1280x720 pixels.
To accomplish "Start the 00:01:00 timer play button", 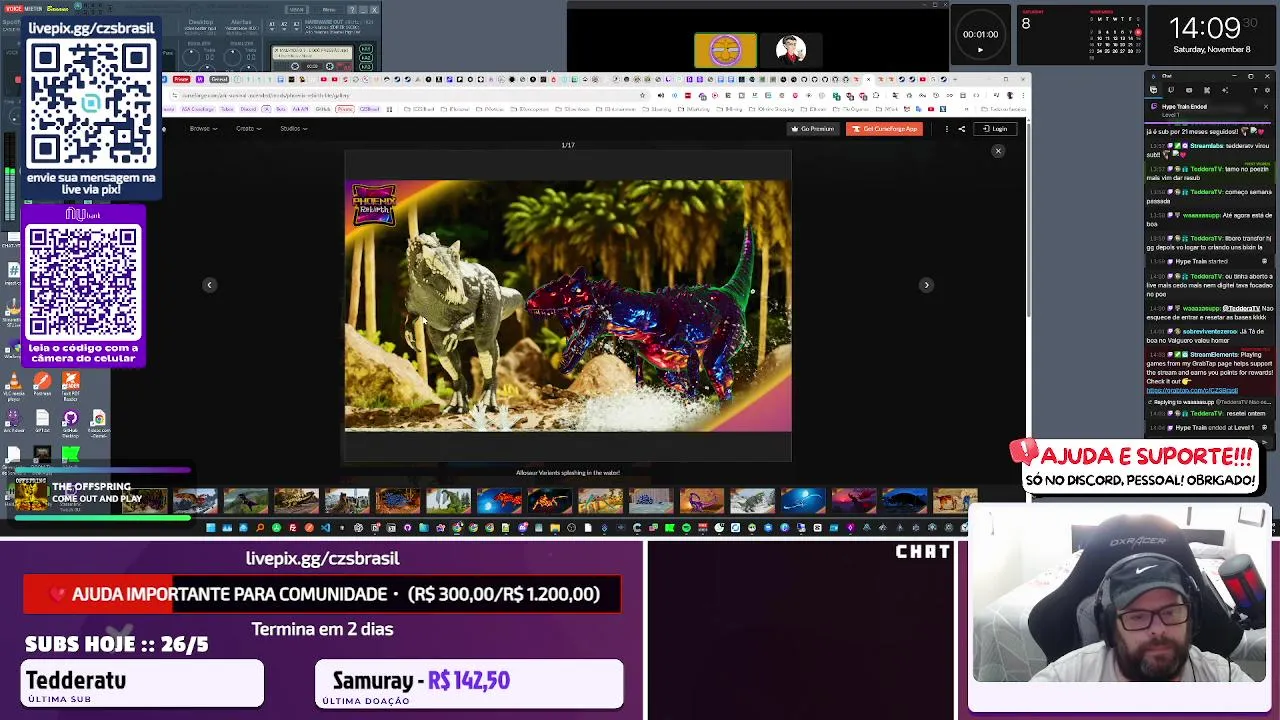I will pos(980,49).
